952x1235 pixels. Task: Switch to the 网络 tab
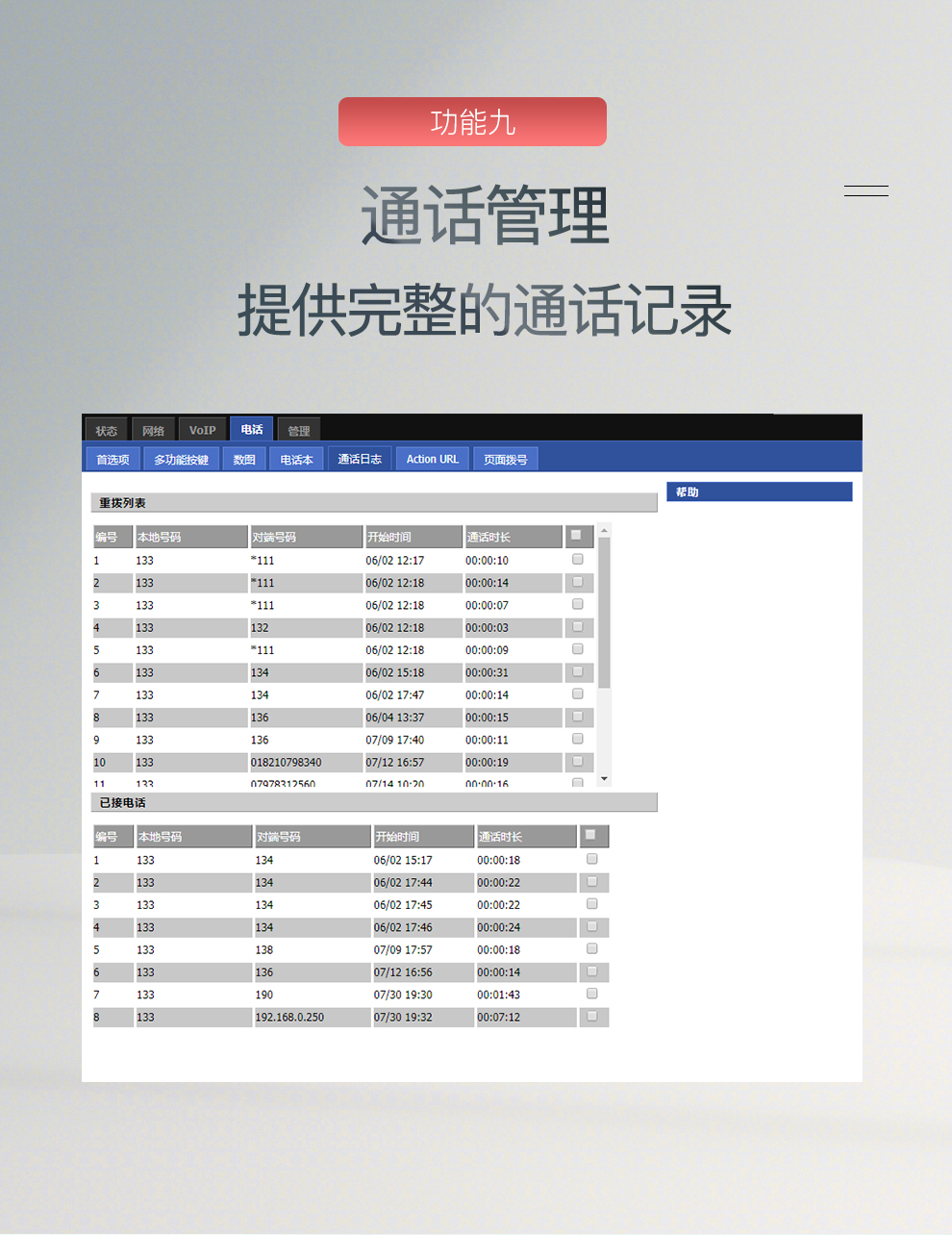point(153,431)
